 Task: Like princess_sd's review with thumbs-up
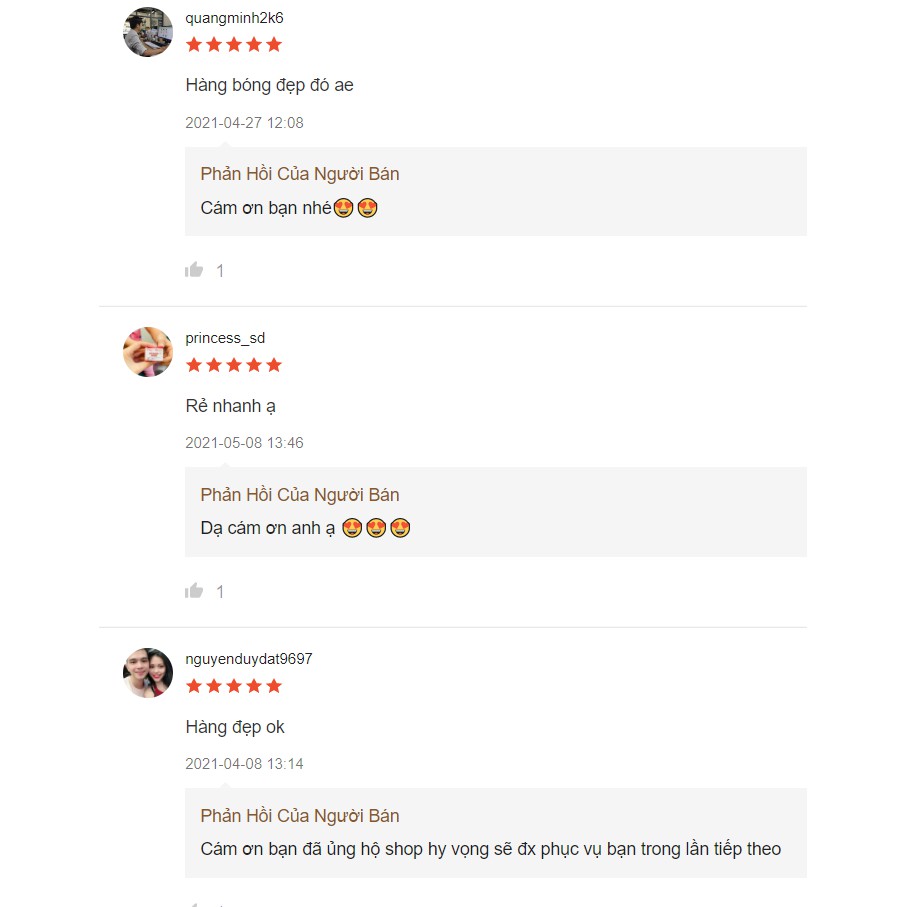point(194,591)
